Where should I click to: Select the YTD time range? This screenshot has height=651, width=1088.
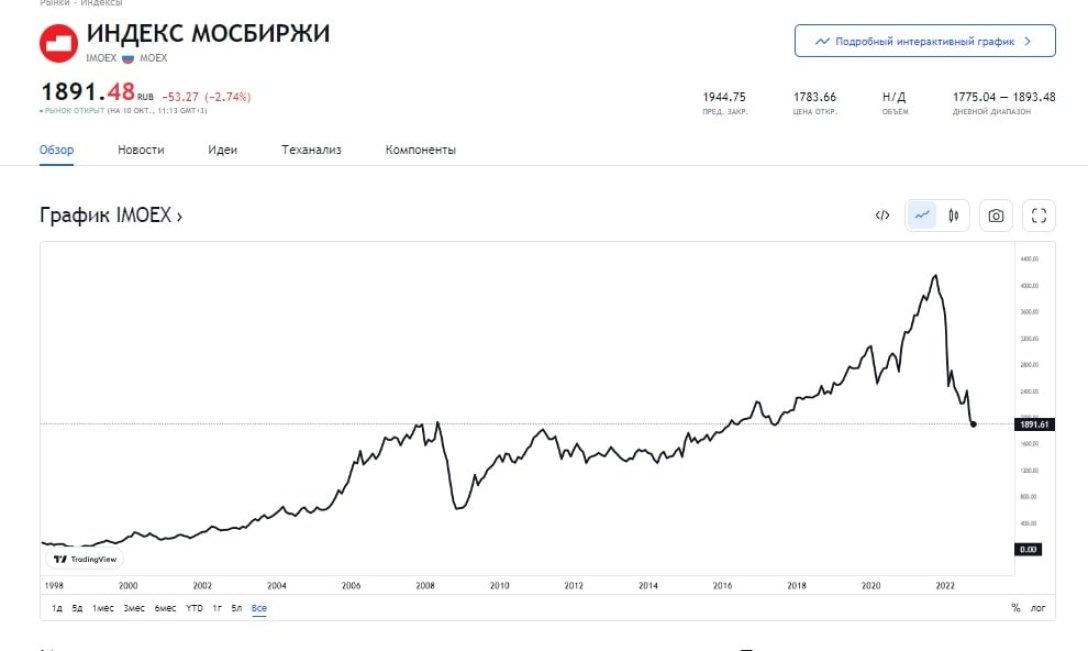pyautogui.click(x=194, y=608)
